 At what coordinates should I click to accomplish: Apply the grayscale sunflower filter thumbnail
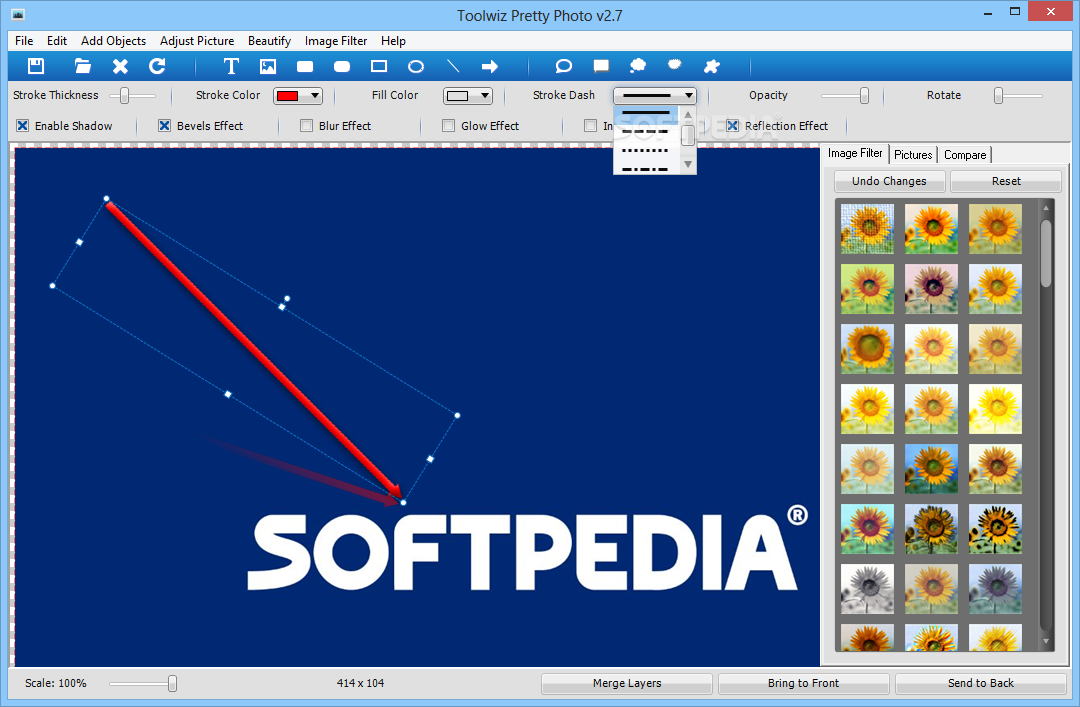pyautogui.click(x=867, y=589)
